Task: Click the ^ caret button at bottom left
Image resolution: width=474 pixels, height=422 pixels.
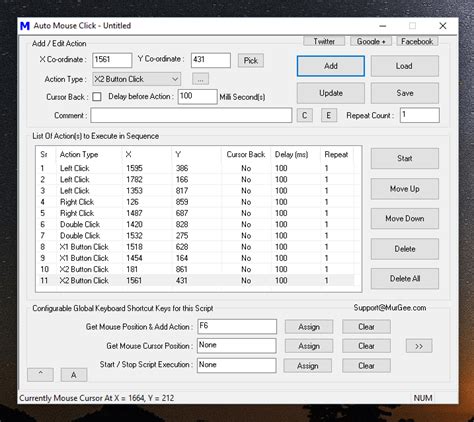Action: [40, 375]
